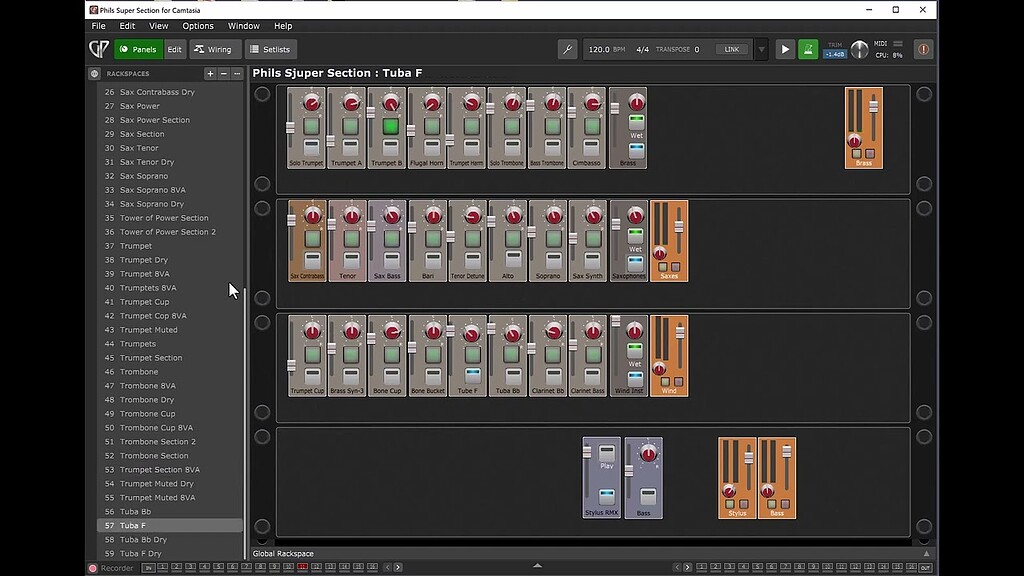
Task: Switch to the Wiring view
Action: 213,49
